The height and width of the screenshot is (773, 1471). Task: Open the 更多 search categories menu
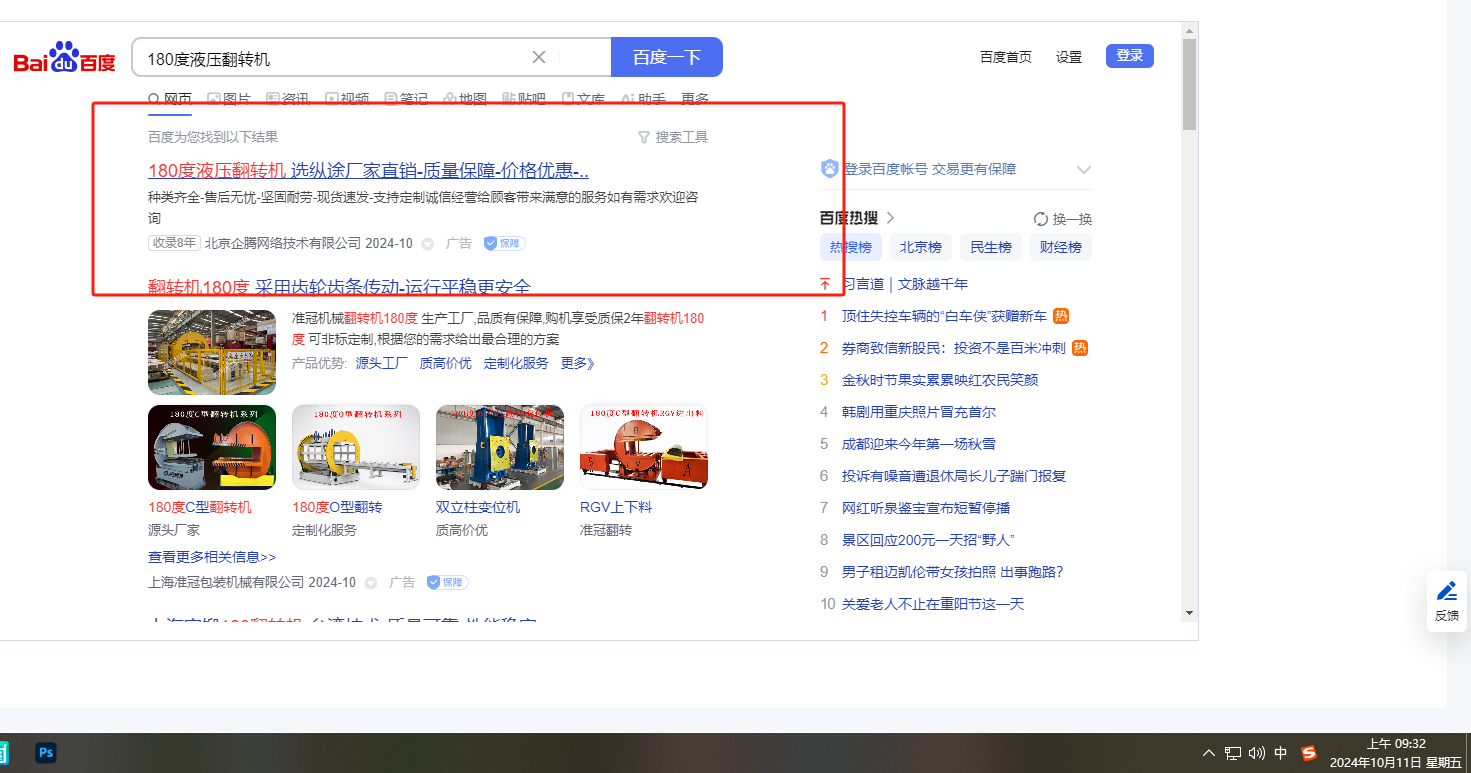(695, 99)
